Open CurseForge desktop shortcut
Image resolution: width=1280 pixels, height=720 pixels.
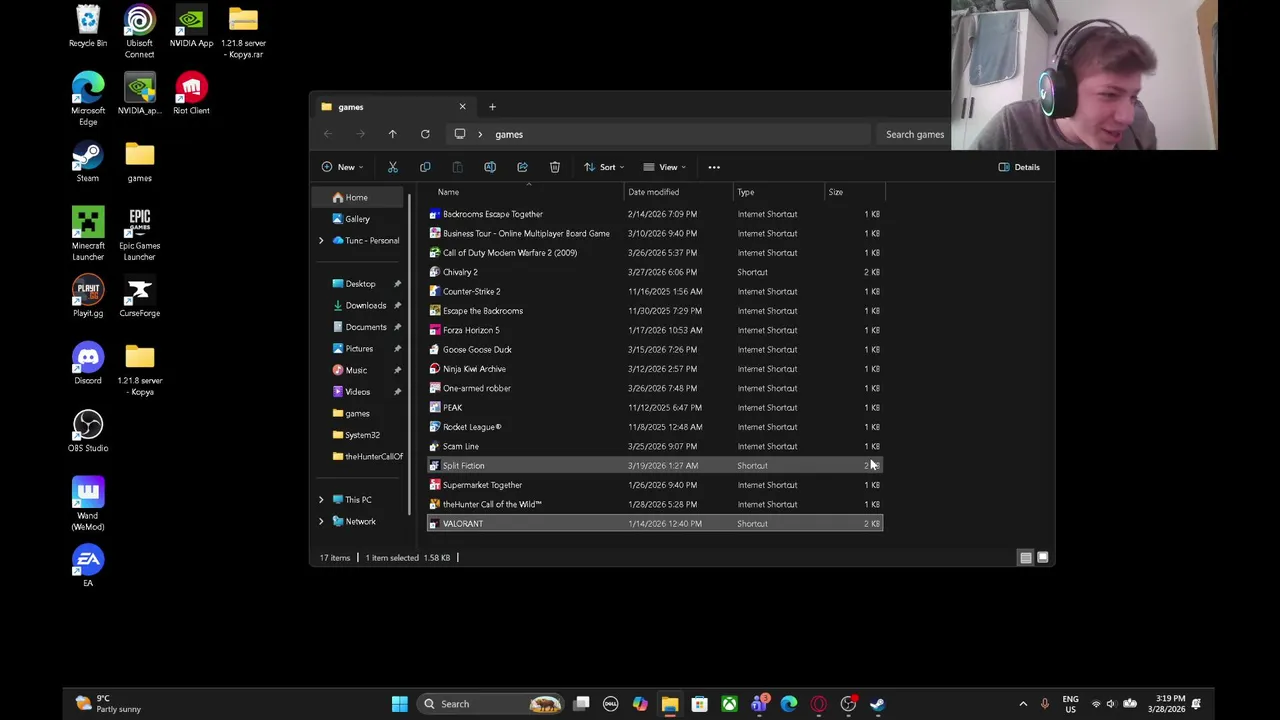[140, 297]
